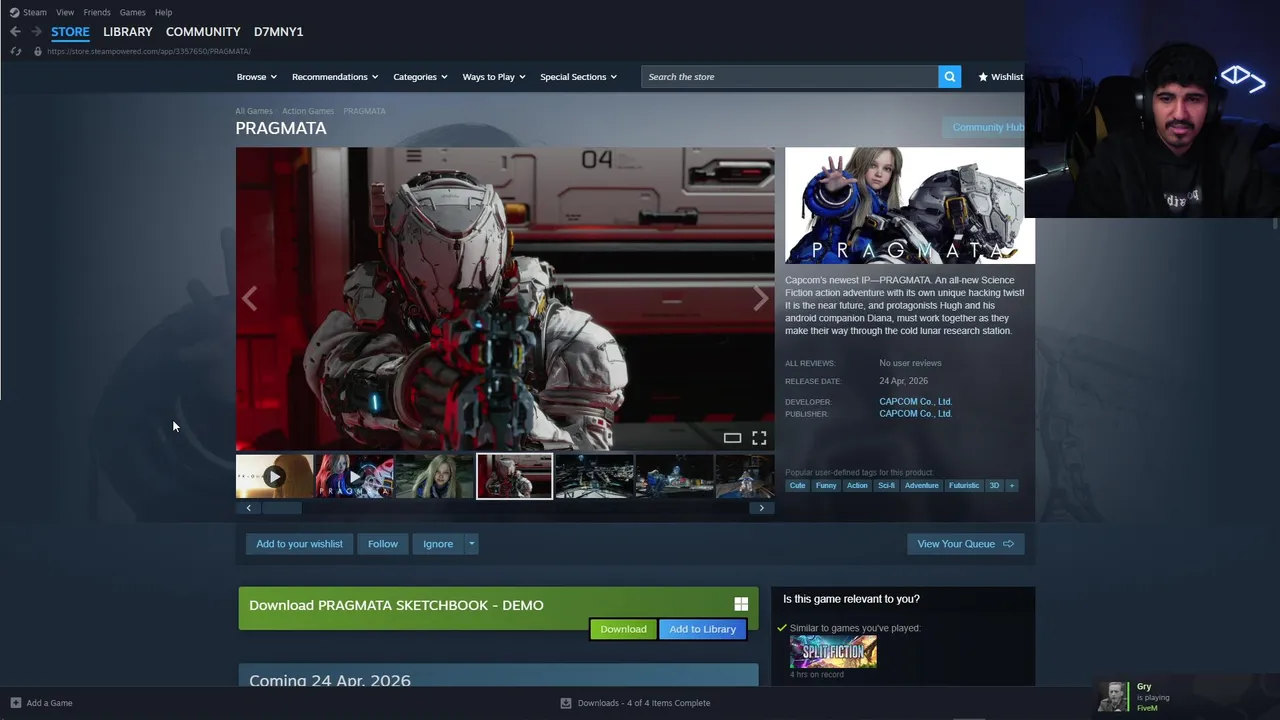Click Add to your wishlist button
Viewport: 1280px width, 720px height.
tap(299, 544)
